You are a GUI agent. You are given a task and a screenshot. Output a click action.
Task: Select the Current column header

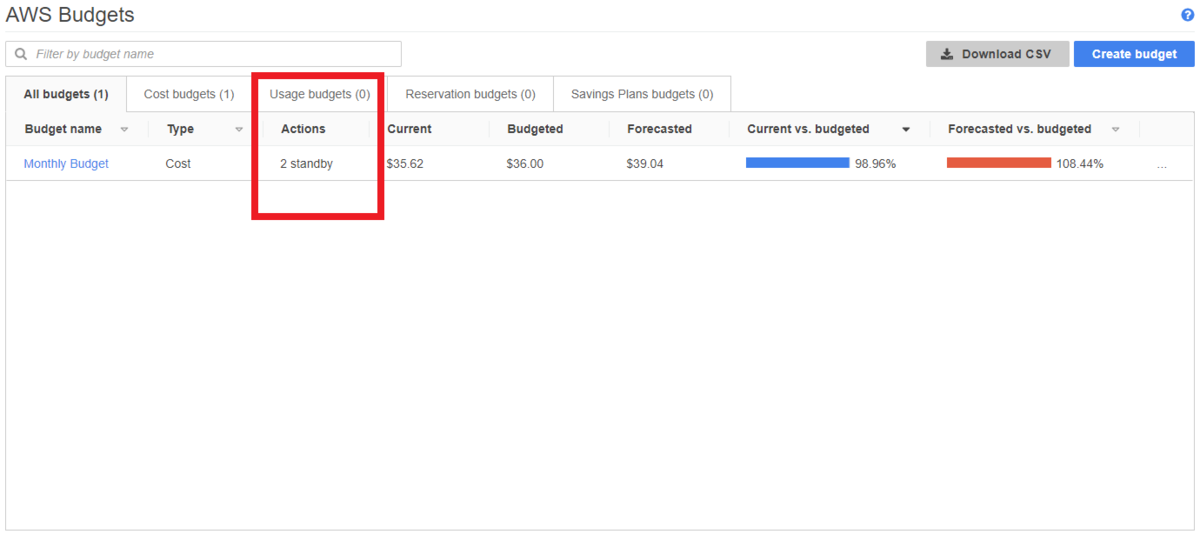pos(409,129)
